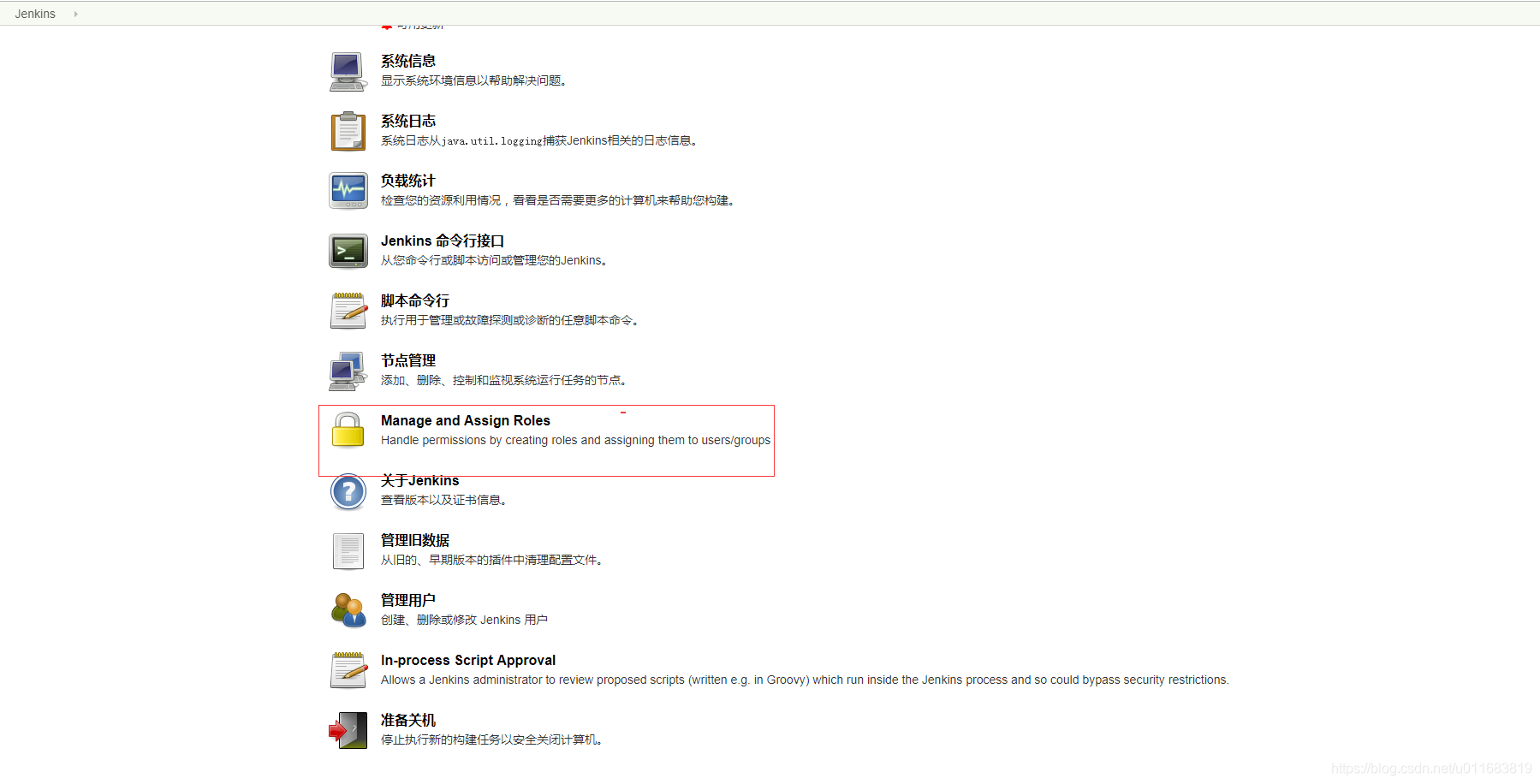1540x784 pixels.
Task: Click text '停止执行新的构建任务以安全关闭计算机。'
Action: (x=493, y=739)
